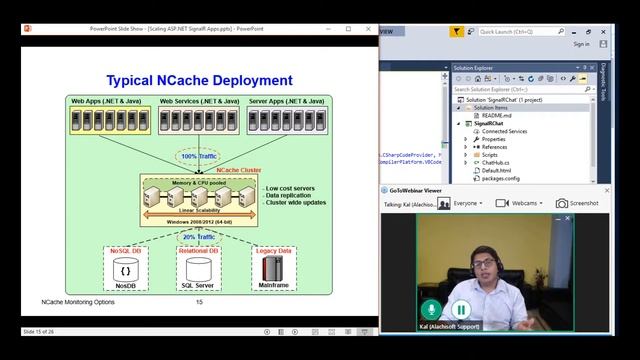Toggle the Show All Files icon
Image resolution: width=640 pixels, height=360 pixels.
pyautogui.click(x=550, y=79)
